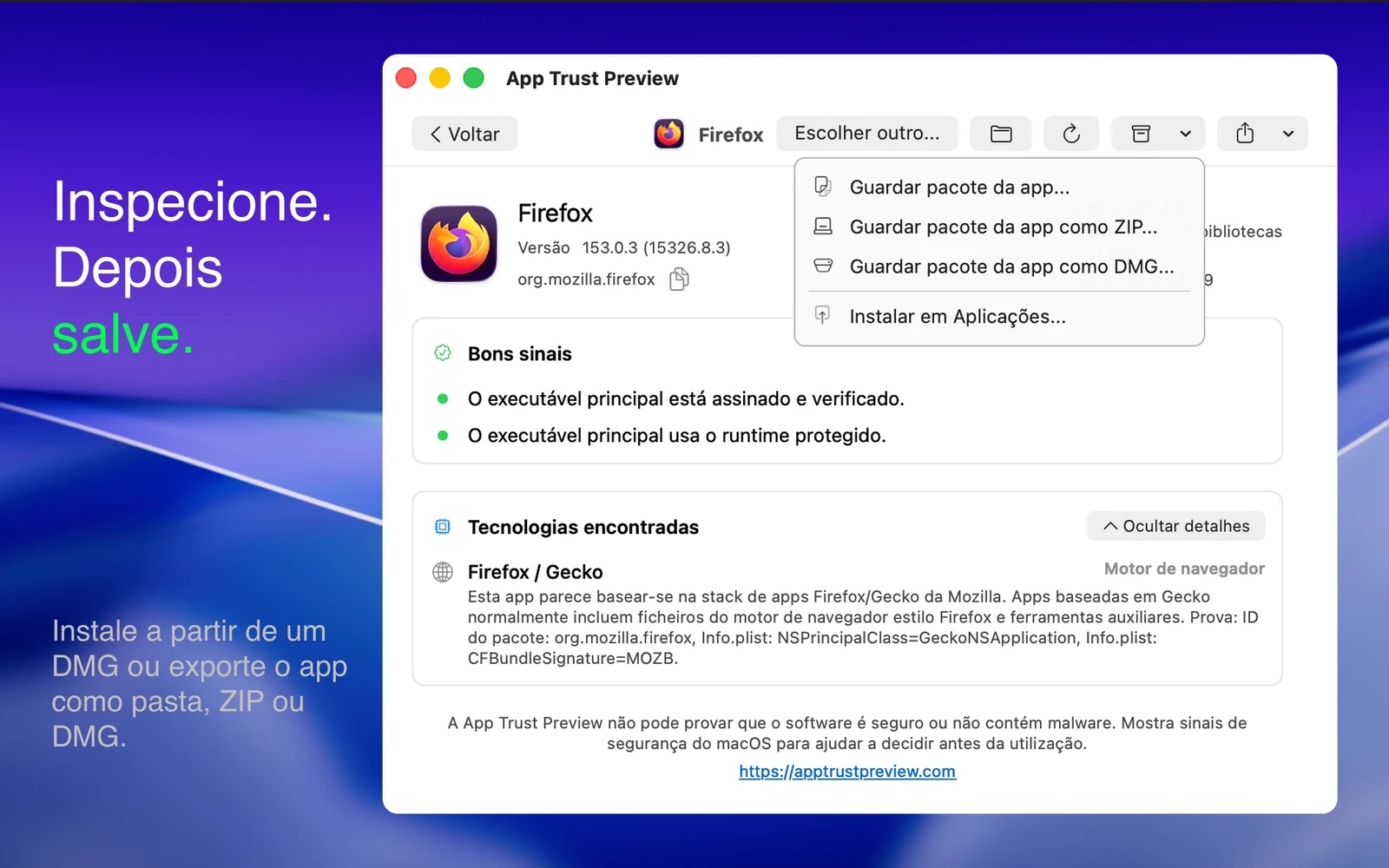Select Guardar pacote da app como ZIP...

999,227
